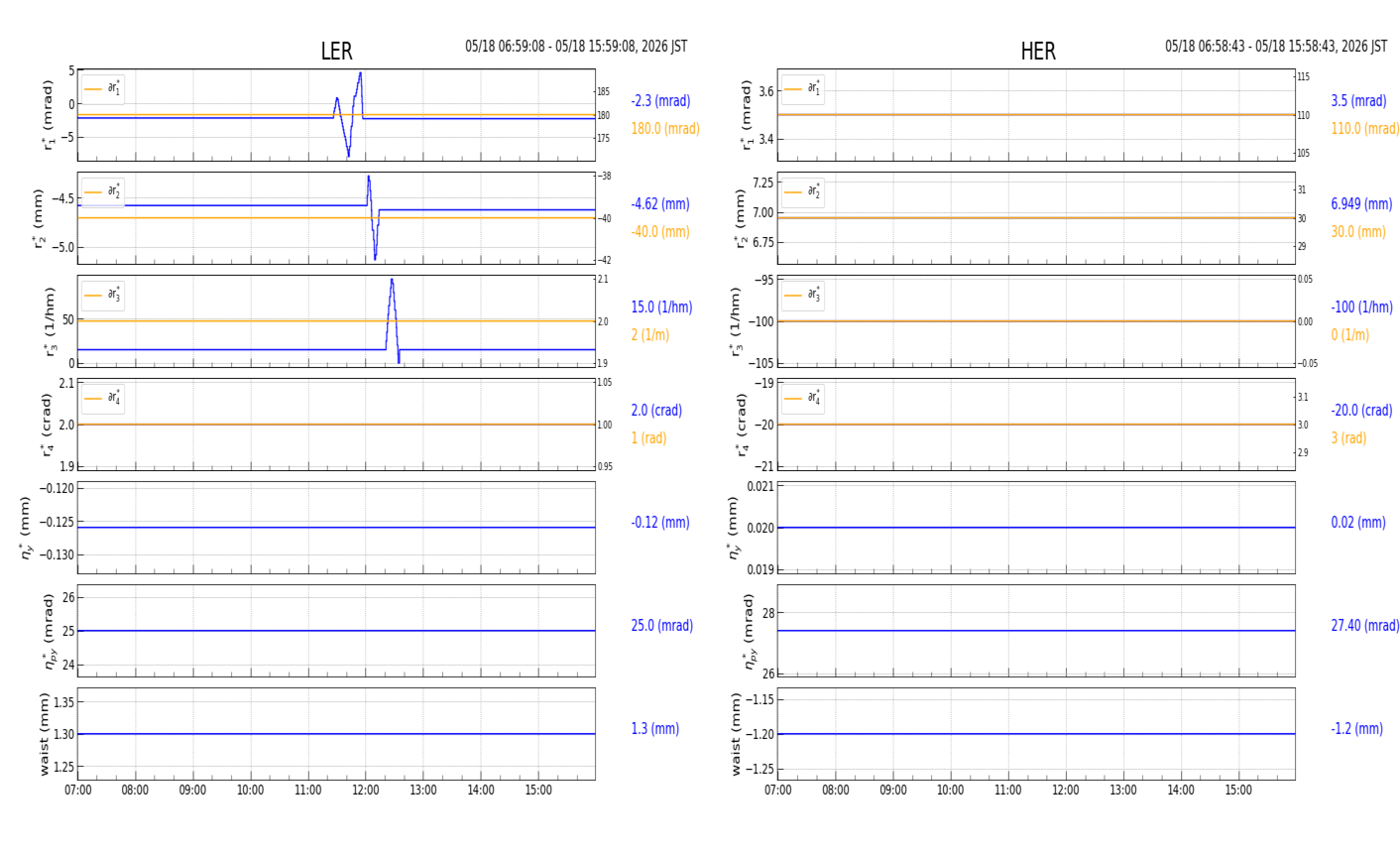This screenshot has width=1400, height=857.
Task: Select the HER date range starting 05/18 06:58:43
Action: [x=1276, y=47]
